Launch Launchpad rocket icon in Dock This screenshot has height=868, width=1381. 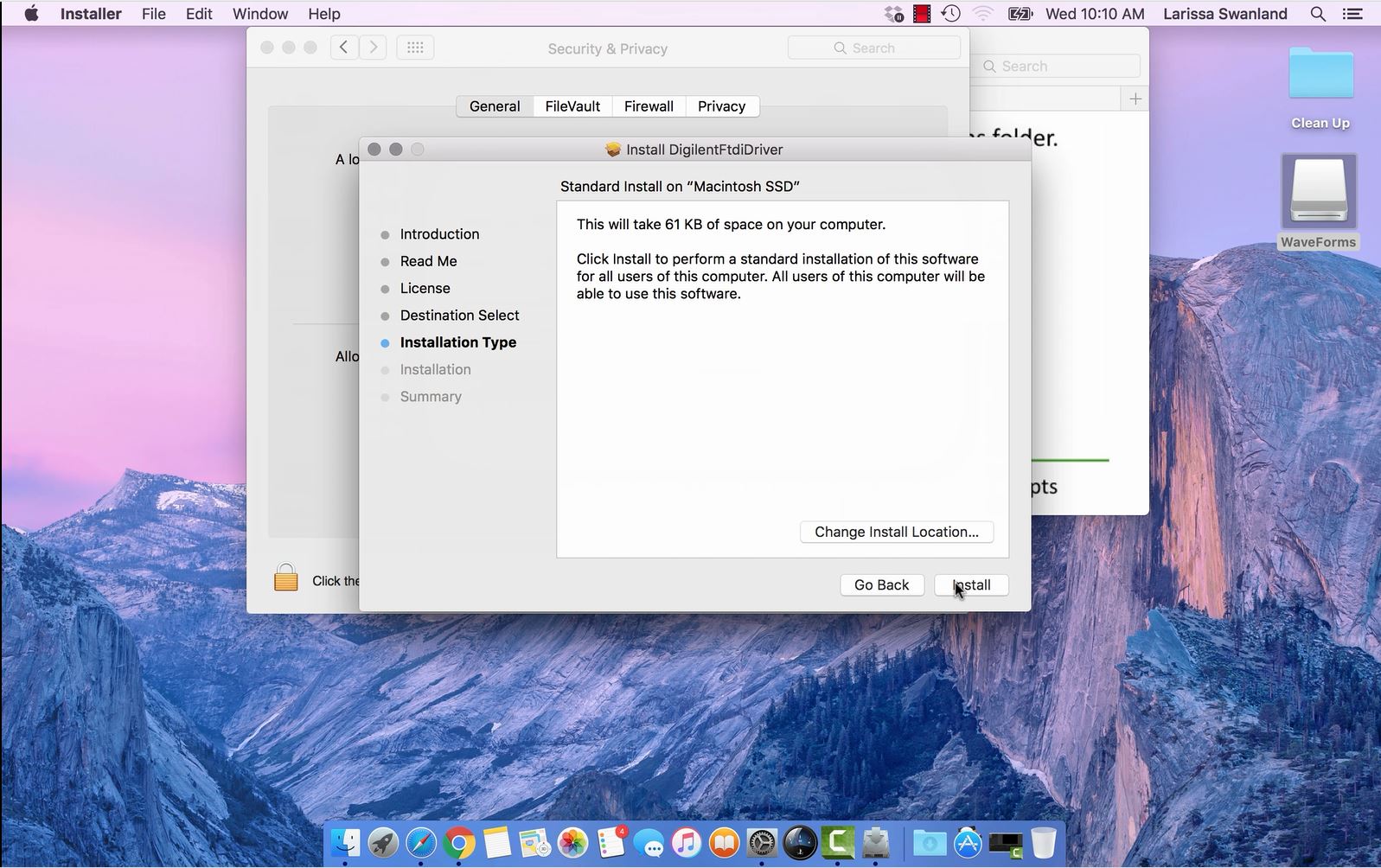point(383,842)
